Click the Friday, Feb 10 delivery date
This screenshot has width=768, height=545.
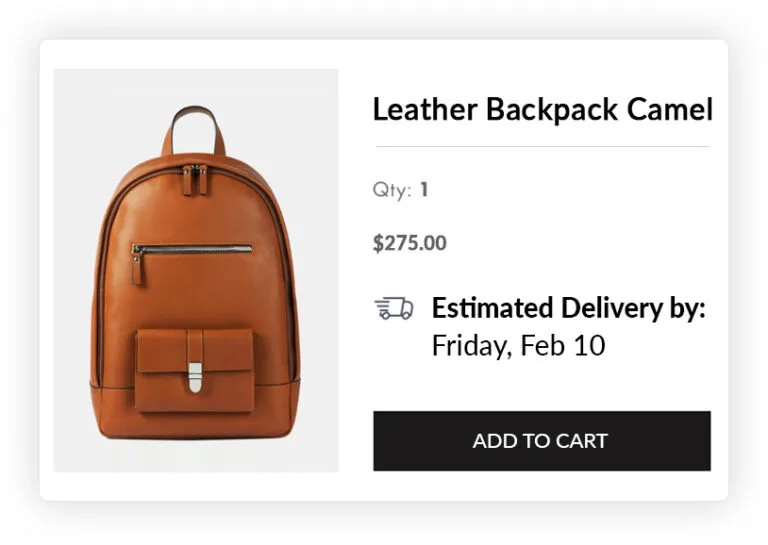click(x=518, y=346)
